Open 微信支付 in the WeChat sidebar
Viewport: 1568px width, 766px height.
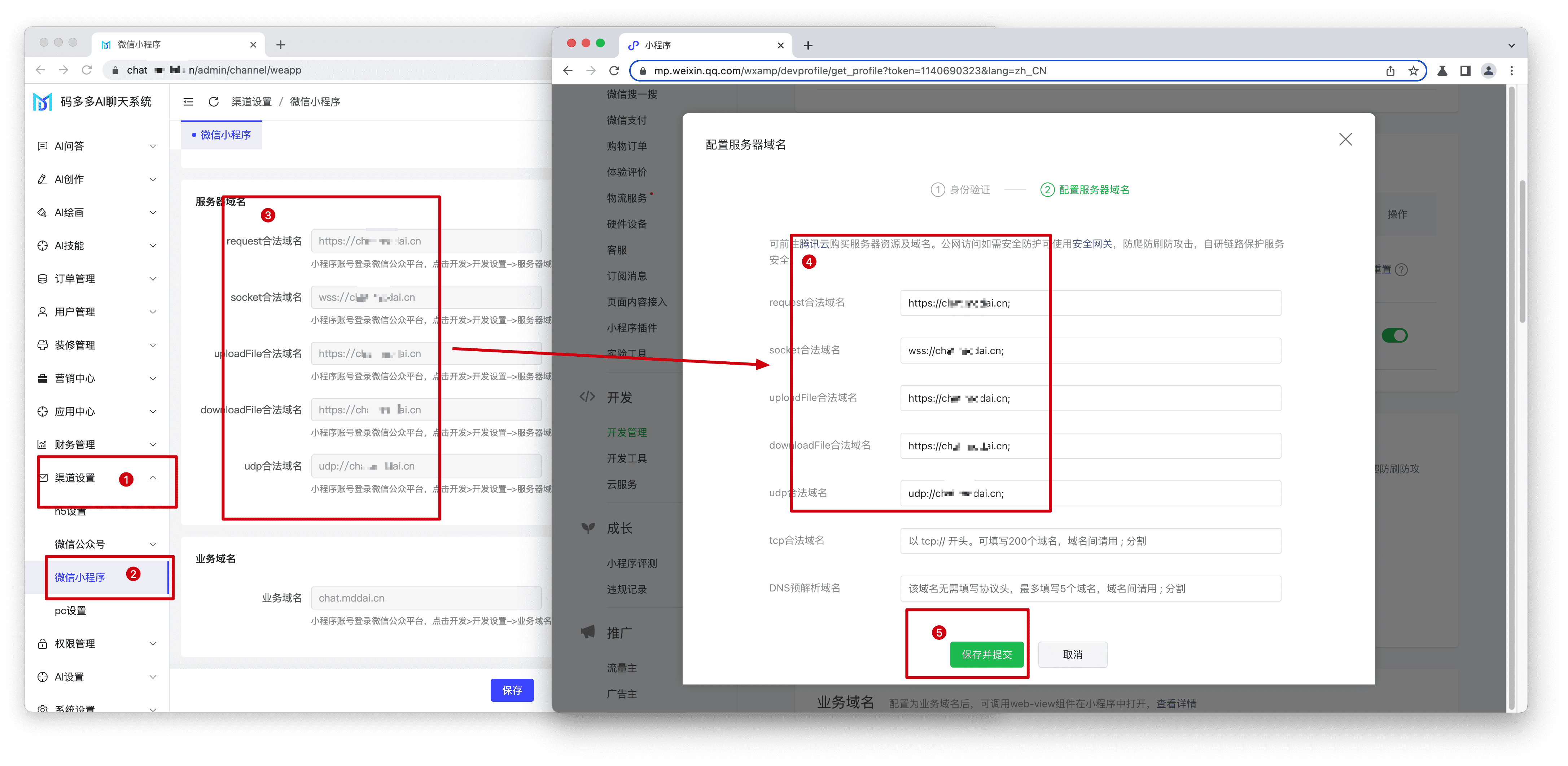626,120
